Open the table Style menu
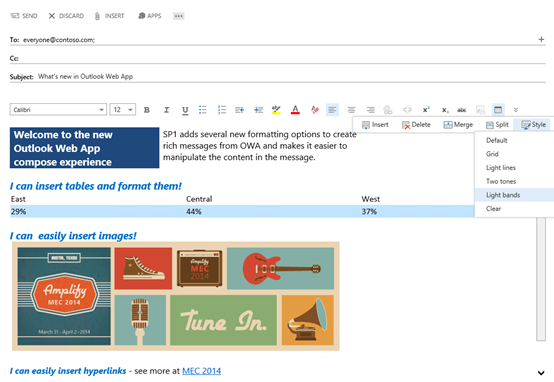 [x=533, y=124]
